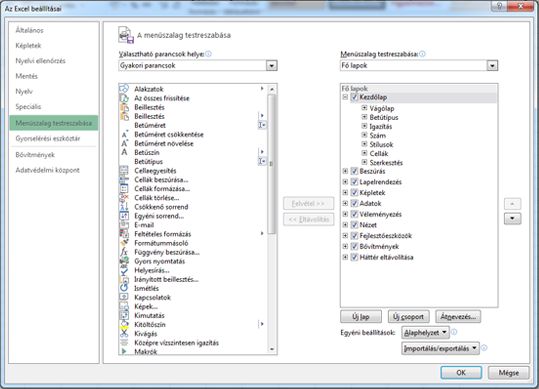The width and height of the screenshot is (539, 389).
Task: Select the Alakzatok shapes icon
Action: click(124, 89)
